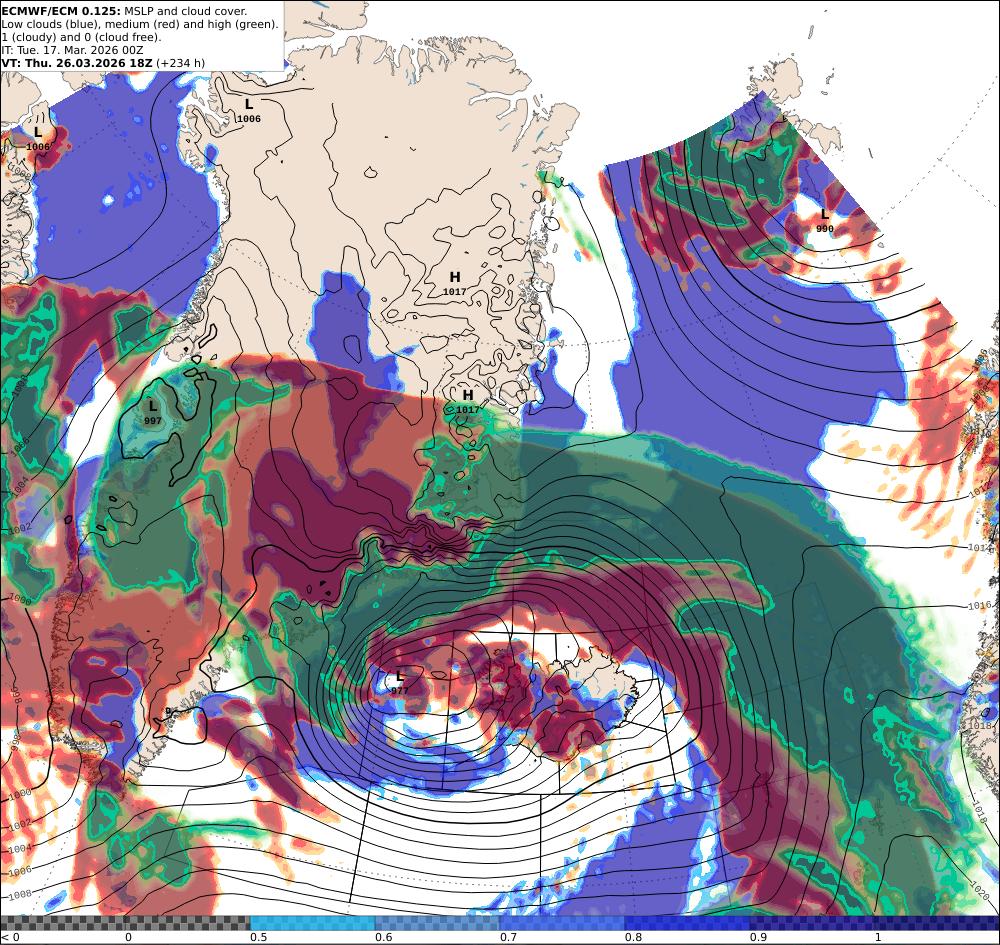Click the '(+234 h)' forecast lead time
The height and width of the screenshot is (945, 1000).
(180, 63)
